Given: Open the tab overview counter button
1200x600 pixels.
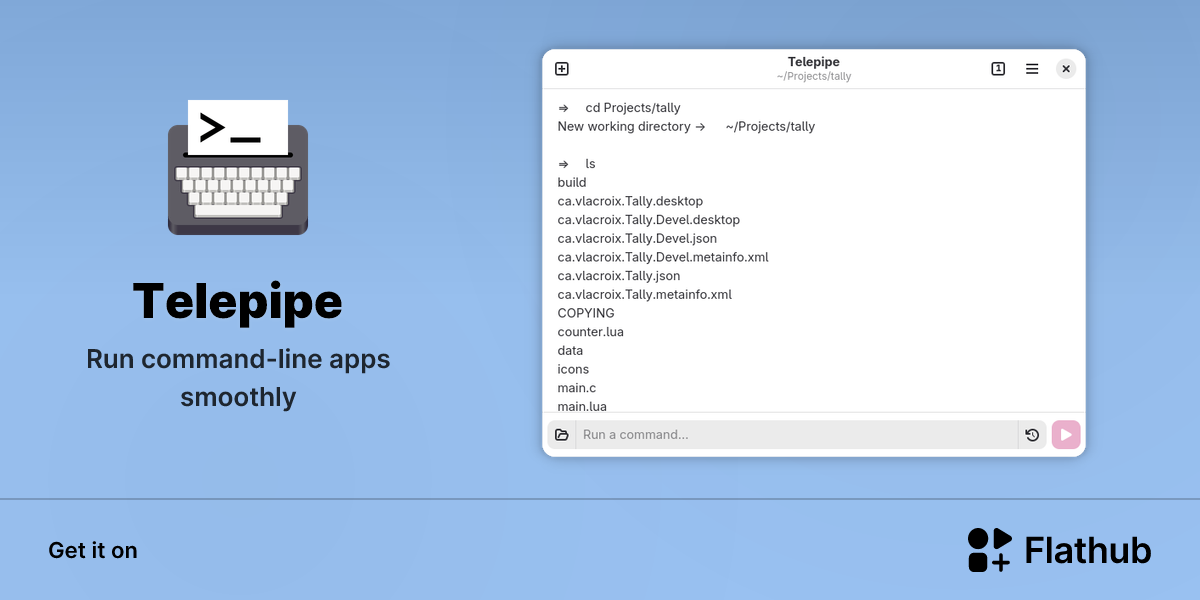Looking at the screenshot, I should pyautogui.click(x=998, y=69).
